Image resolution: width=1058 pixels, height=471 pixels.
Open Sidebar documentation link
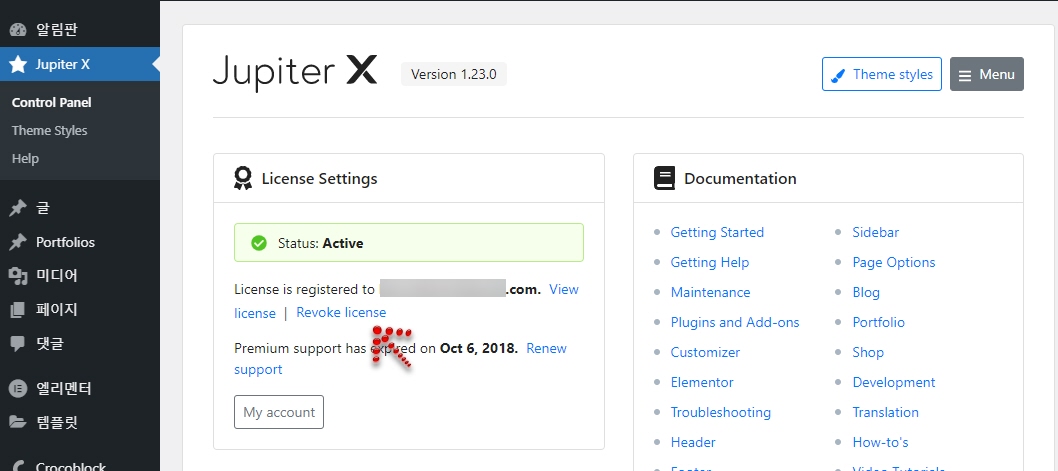[876, 232]
